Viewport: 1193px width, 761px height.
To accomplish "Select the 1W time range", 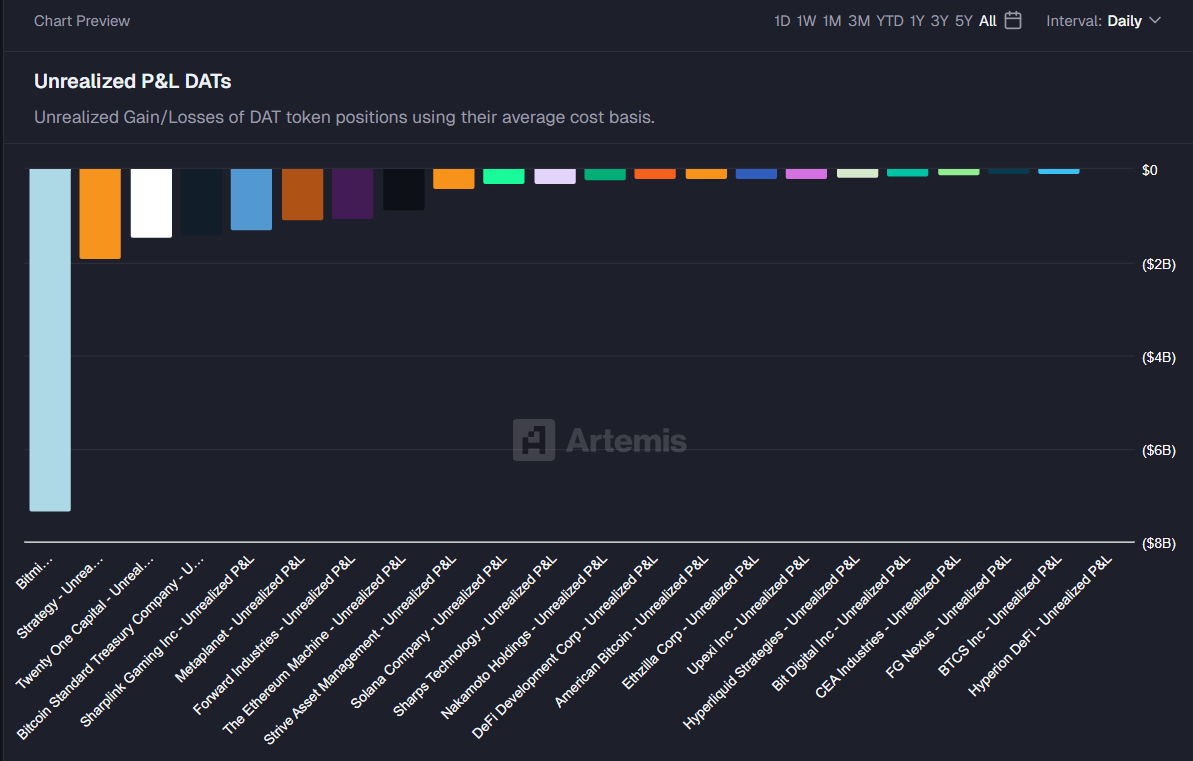I will pyautogui.click(x=806, y=21).
